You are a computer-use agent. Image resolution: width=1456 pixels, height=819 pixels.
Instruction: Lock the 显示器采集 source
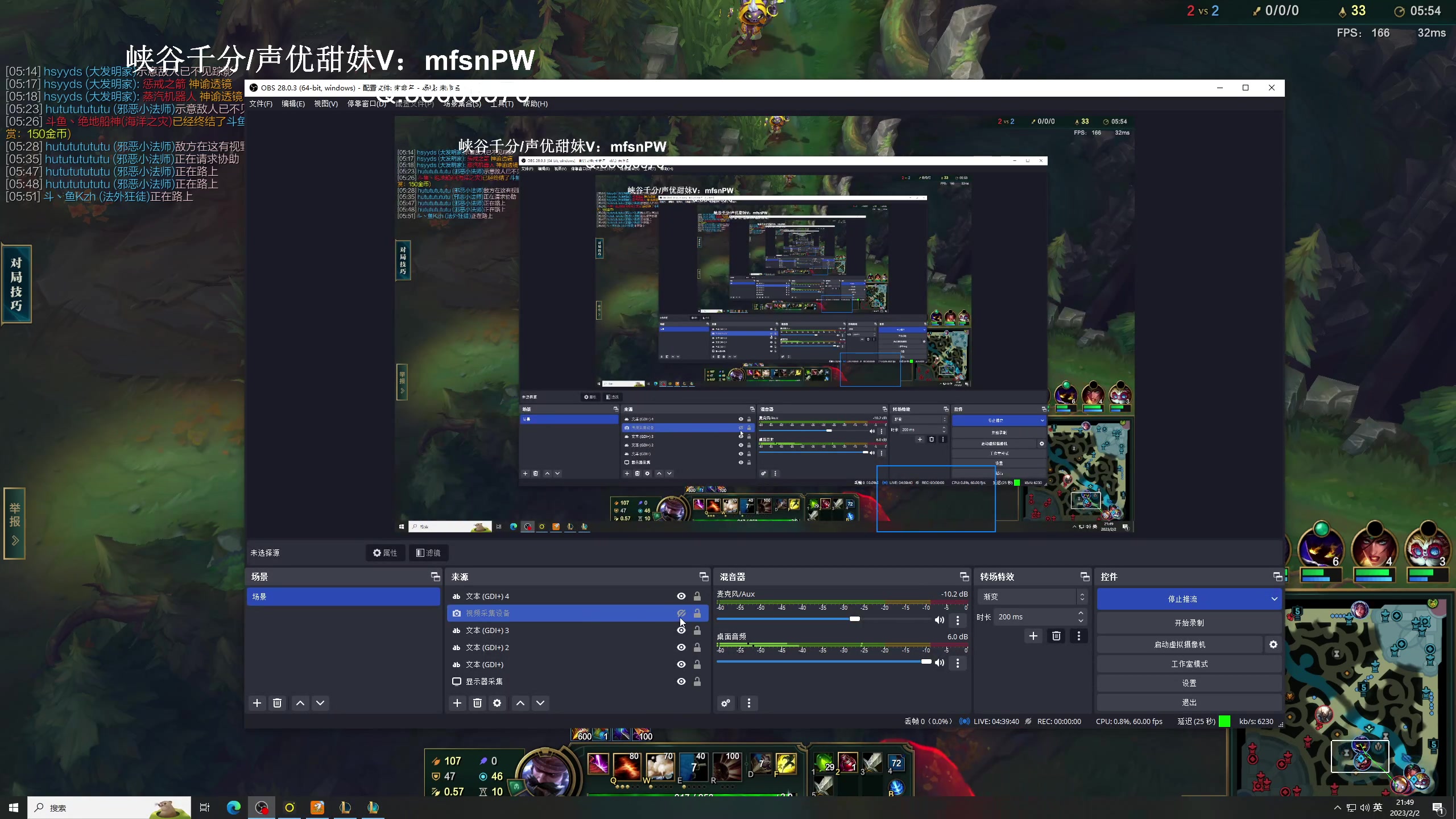697,681
